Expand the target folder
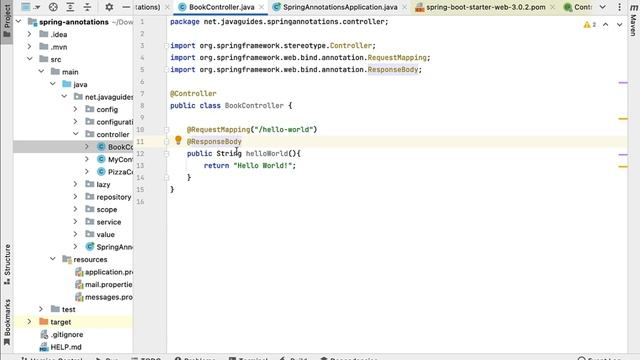 pyautogui.click(x=29, y=322)
